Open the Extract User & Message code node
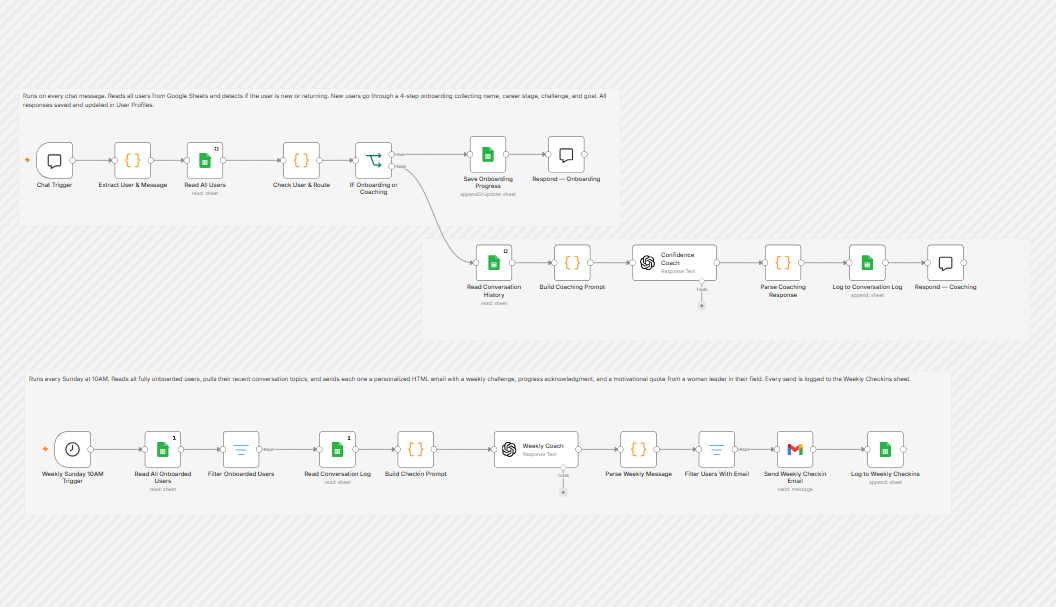 [x=133, y=160]
